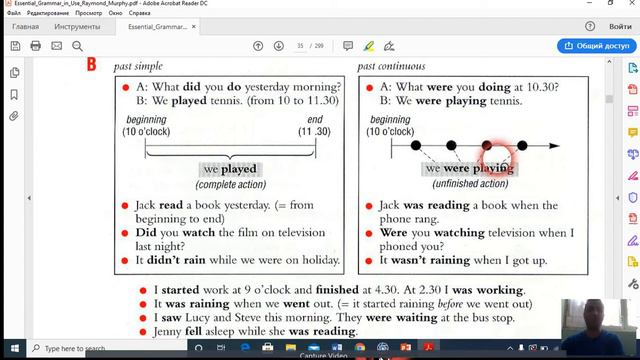Open the Combine Files tool in right pane
Viewport: 640px width, 360px height.
pos(633,154)
